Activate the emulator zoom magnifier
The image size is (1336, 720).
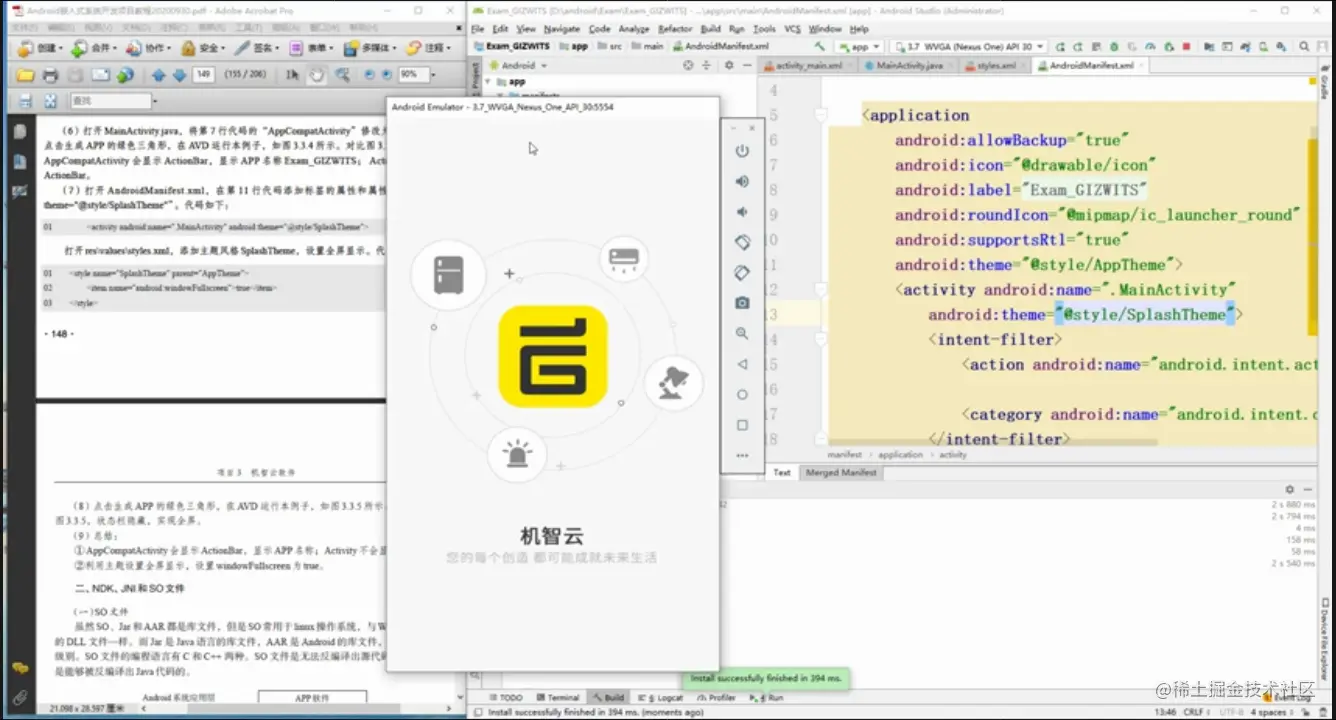[742, 333]
